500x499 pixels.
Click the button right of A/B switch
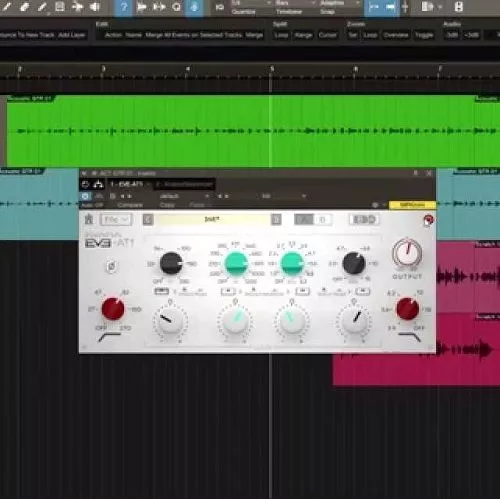pyautogui.click(x=364, y=220)
